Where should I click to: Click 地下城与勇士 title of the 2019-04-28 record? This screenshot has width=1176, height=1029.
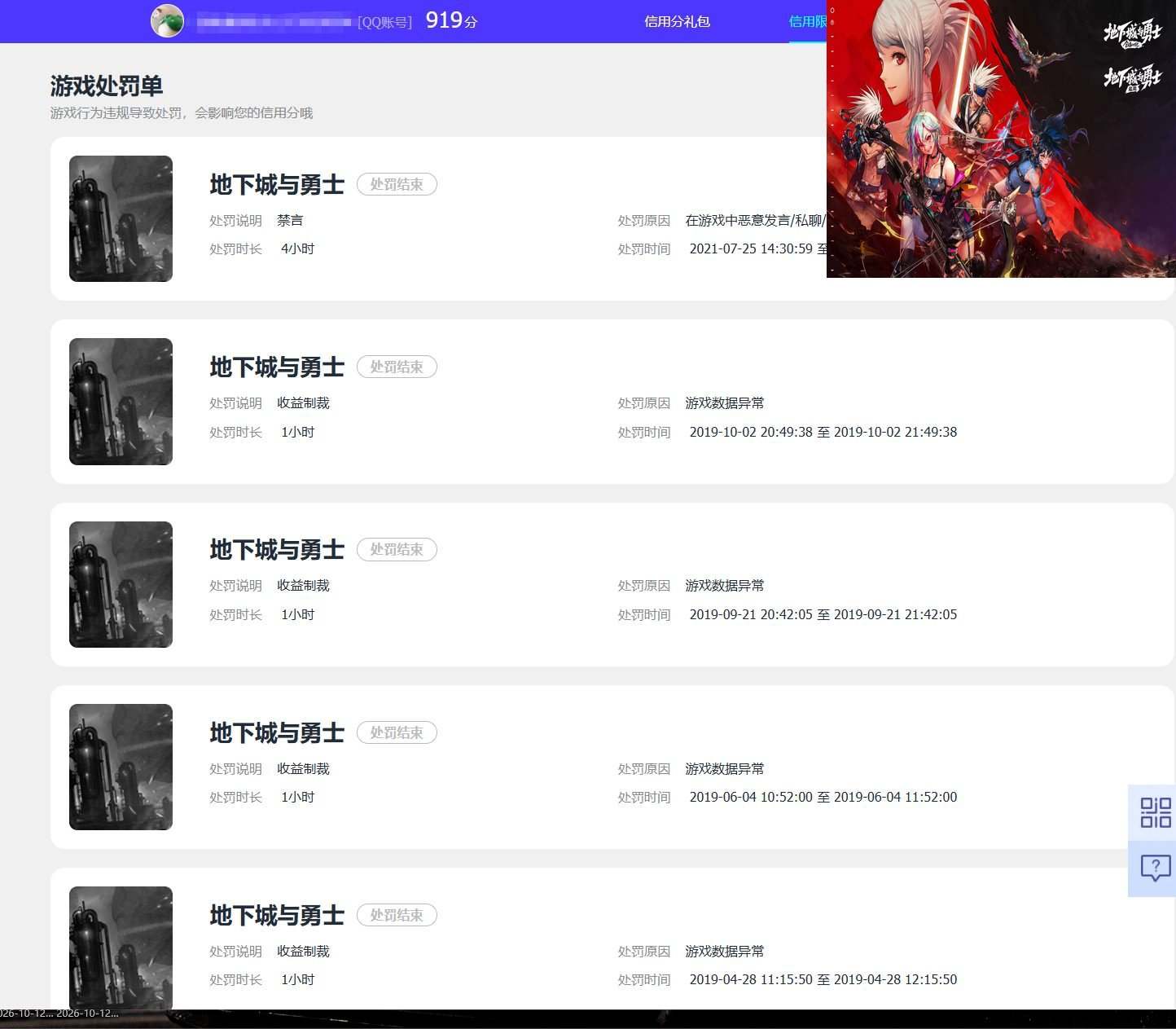coord(277,916)
